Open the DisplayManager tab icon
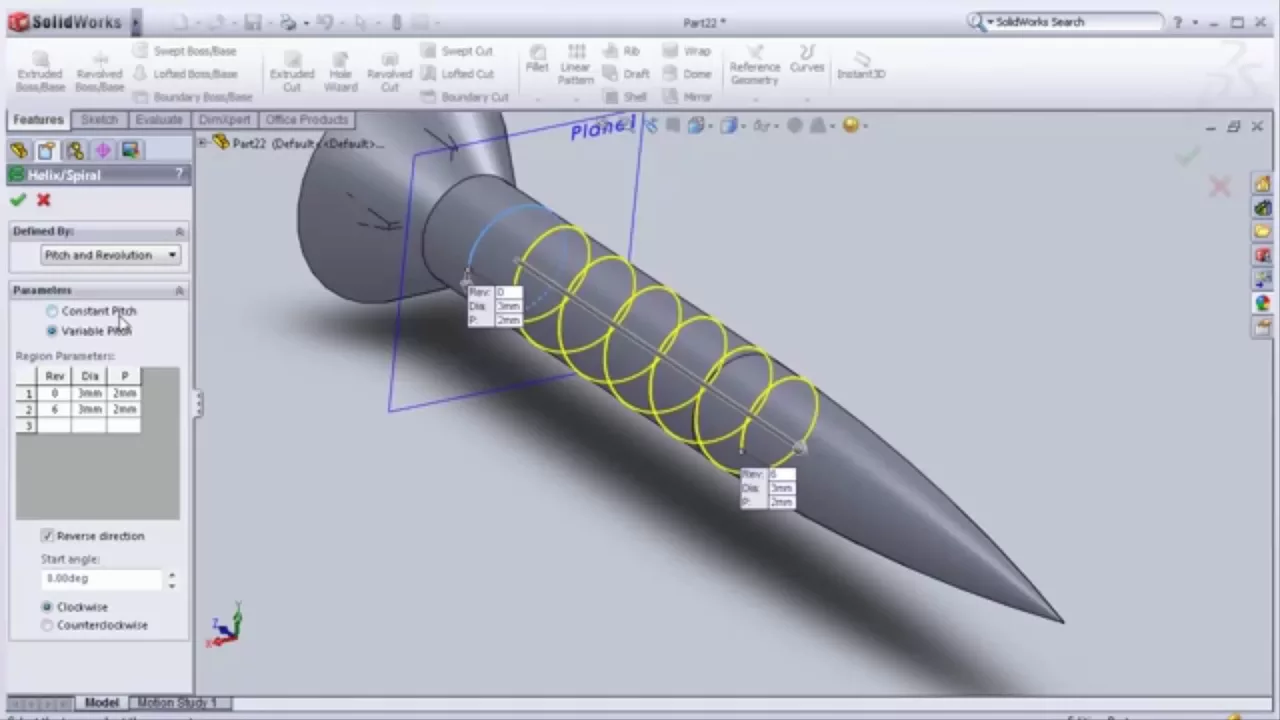1280x720 pixels. (130, 150)
